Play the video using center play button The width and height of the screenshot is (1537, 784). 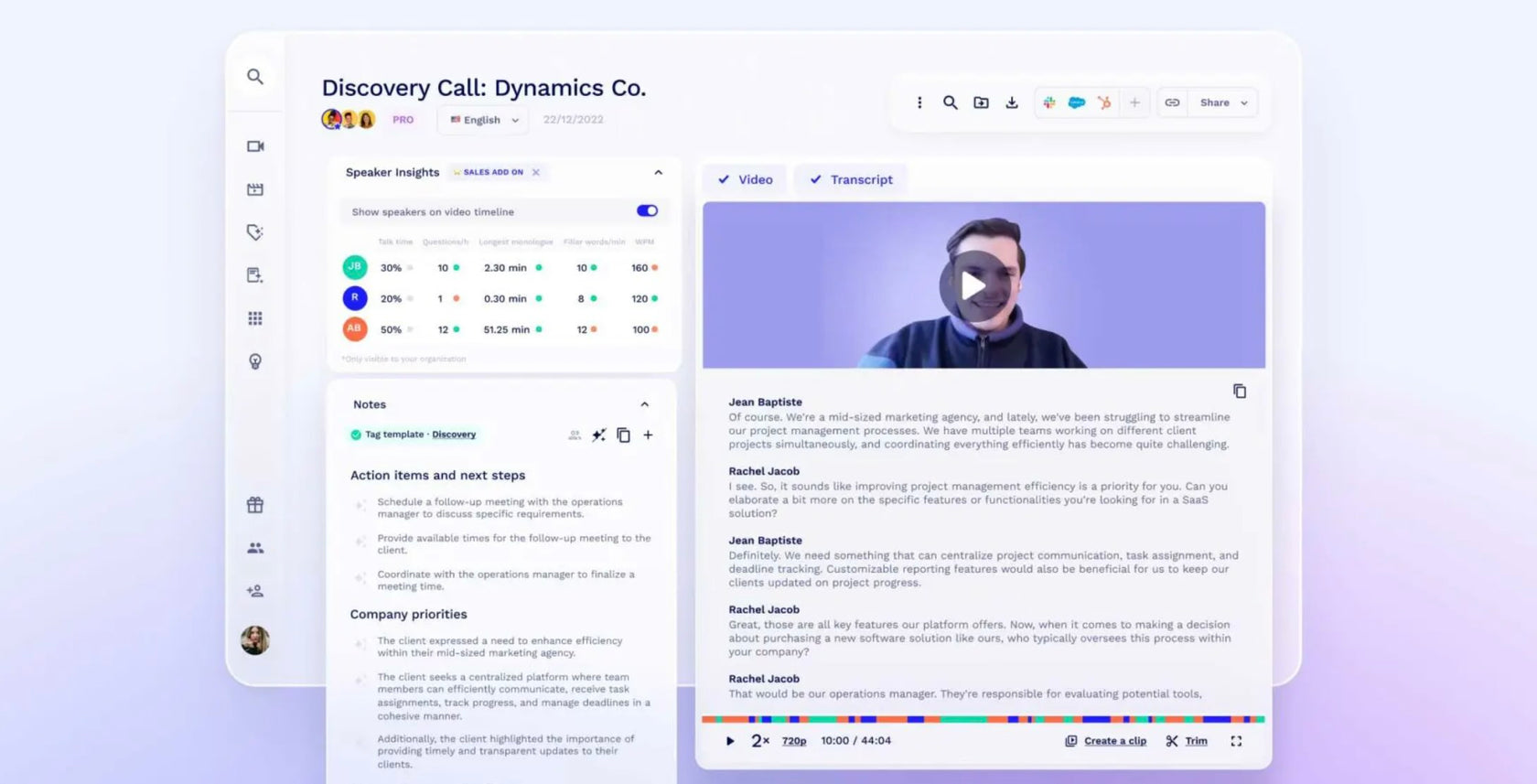pos(973,285)
